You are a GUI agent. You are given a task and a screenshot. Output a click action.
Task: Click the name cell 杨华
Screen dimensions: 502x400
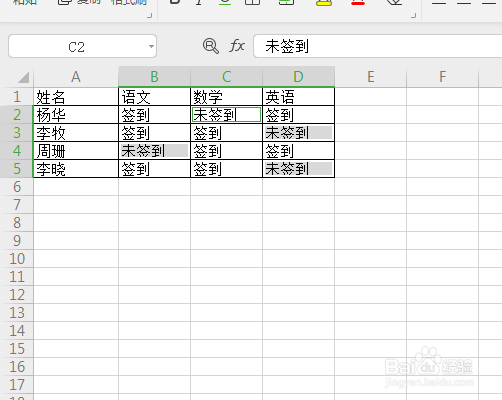pyautogui.click(x=76, y=115)
